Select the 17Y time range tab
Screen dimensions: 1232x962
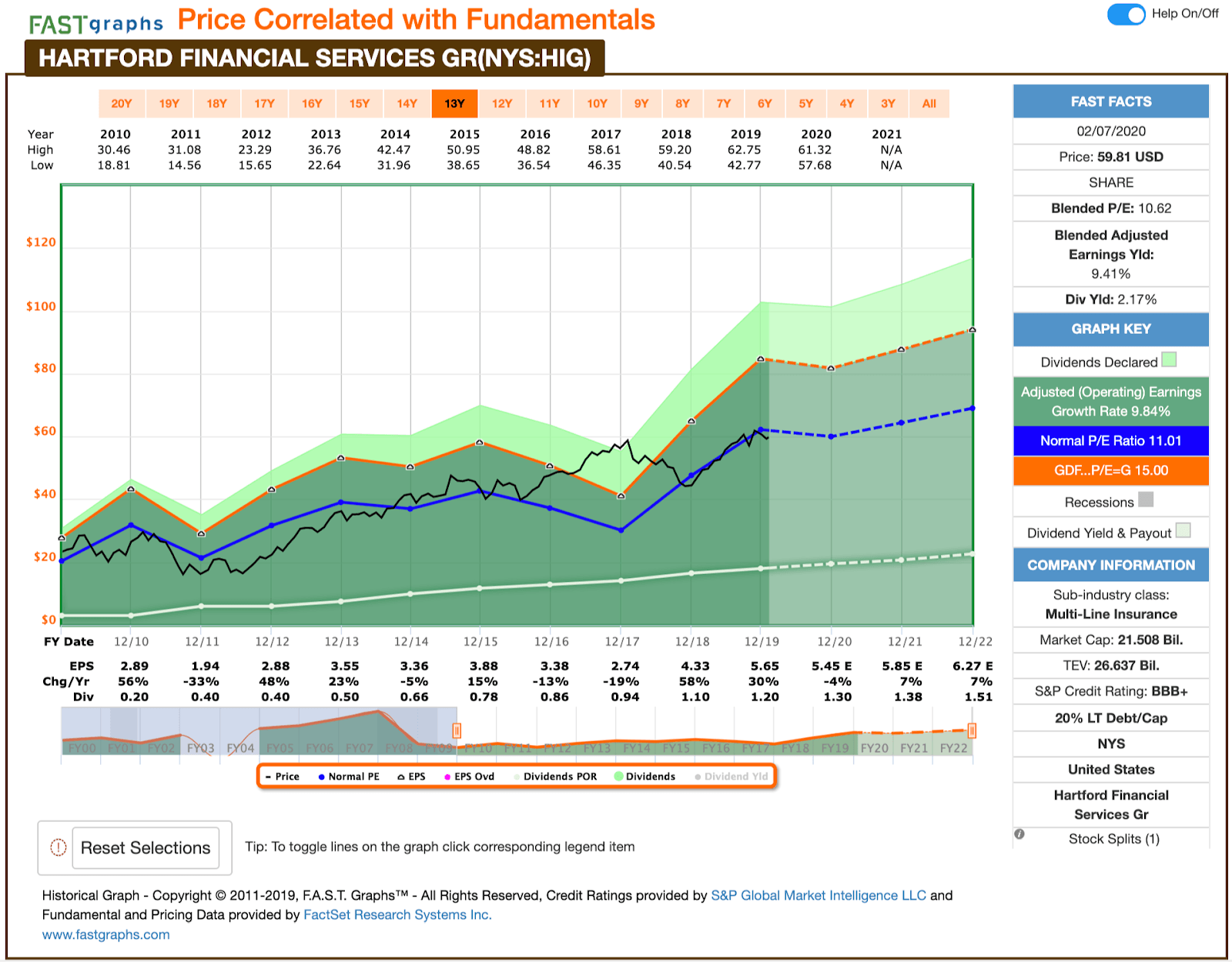pos(265,103)
